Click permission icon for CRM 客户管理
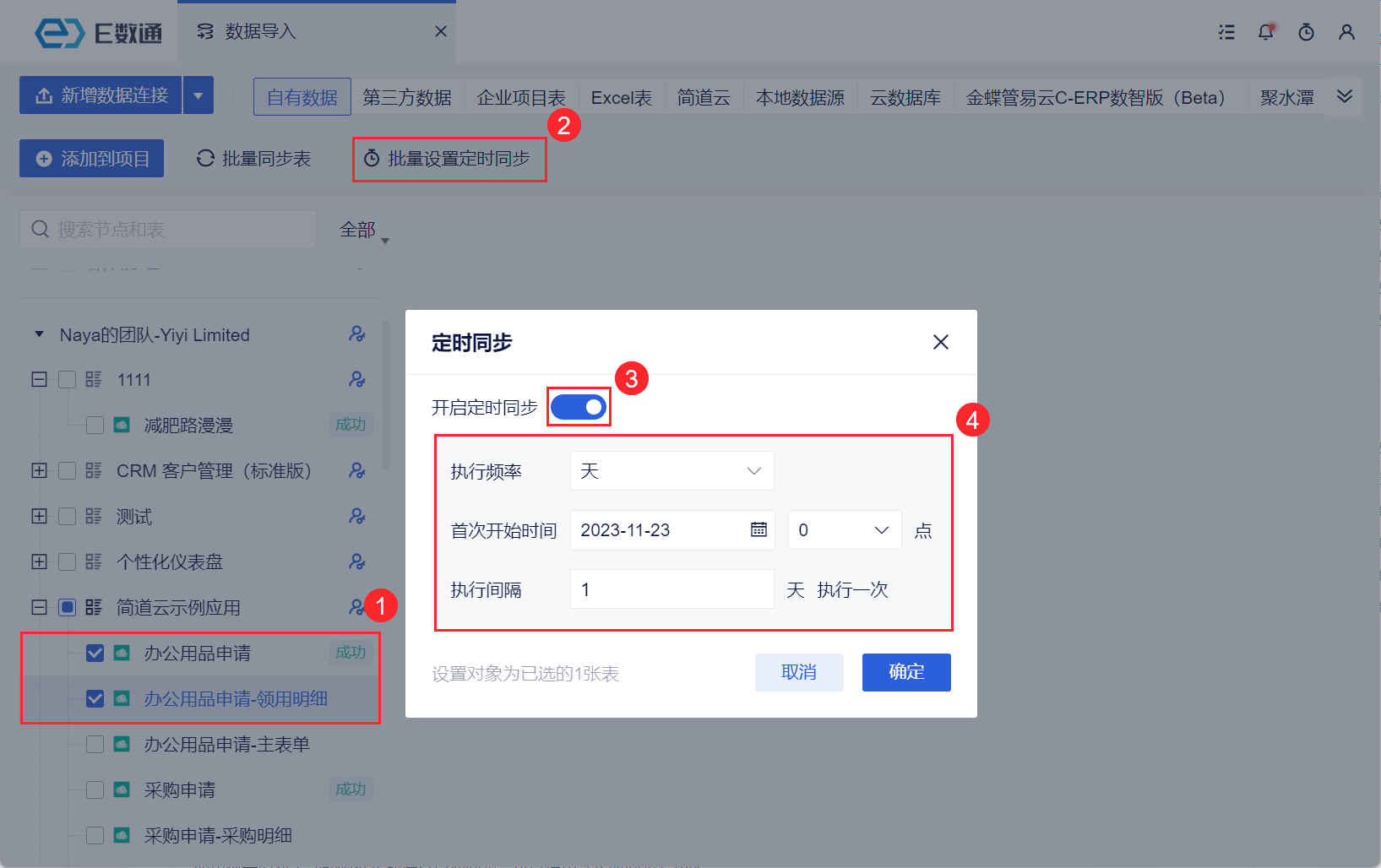 [x=357, y=471]
